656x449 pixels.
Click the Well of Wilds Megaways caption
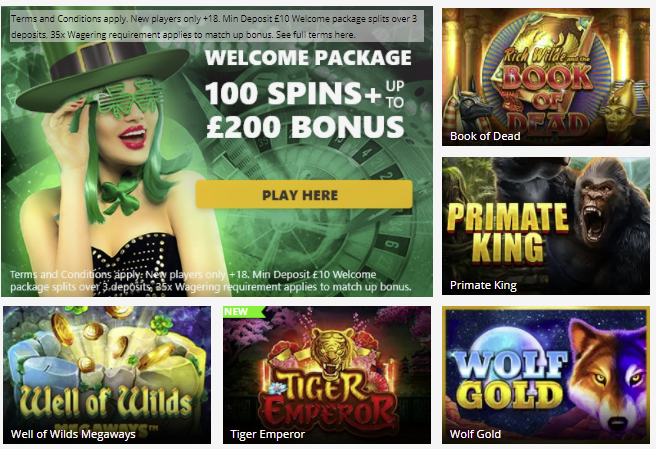tap(73, 434)
